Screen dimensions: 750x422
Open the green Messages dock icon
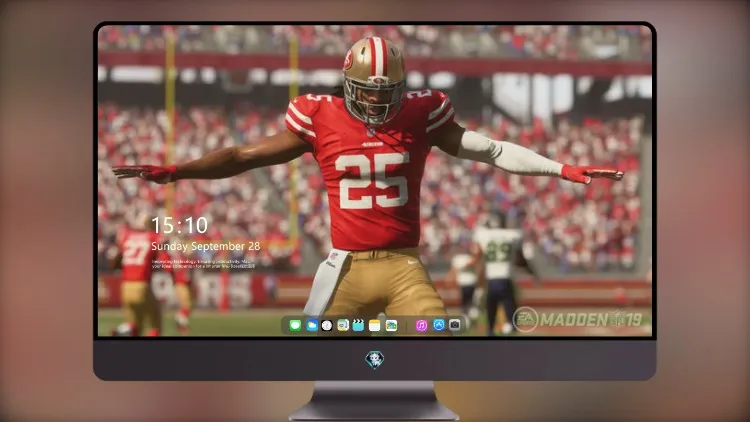(295, 325)
